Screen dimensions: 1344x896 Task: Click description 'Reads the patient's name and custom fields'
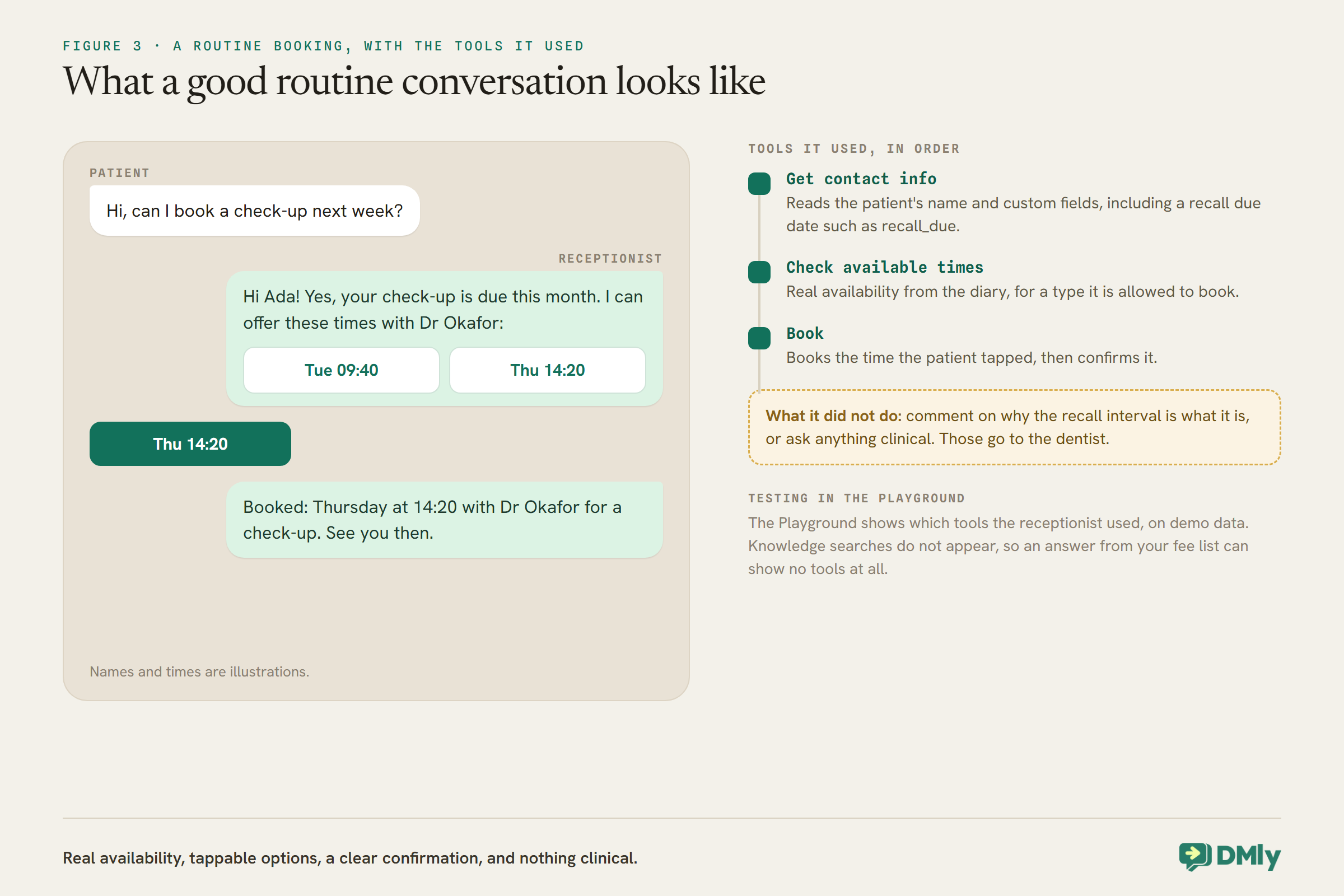point(1024,215)
